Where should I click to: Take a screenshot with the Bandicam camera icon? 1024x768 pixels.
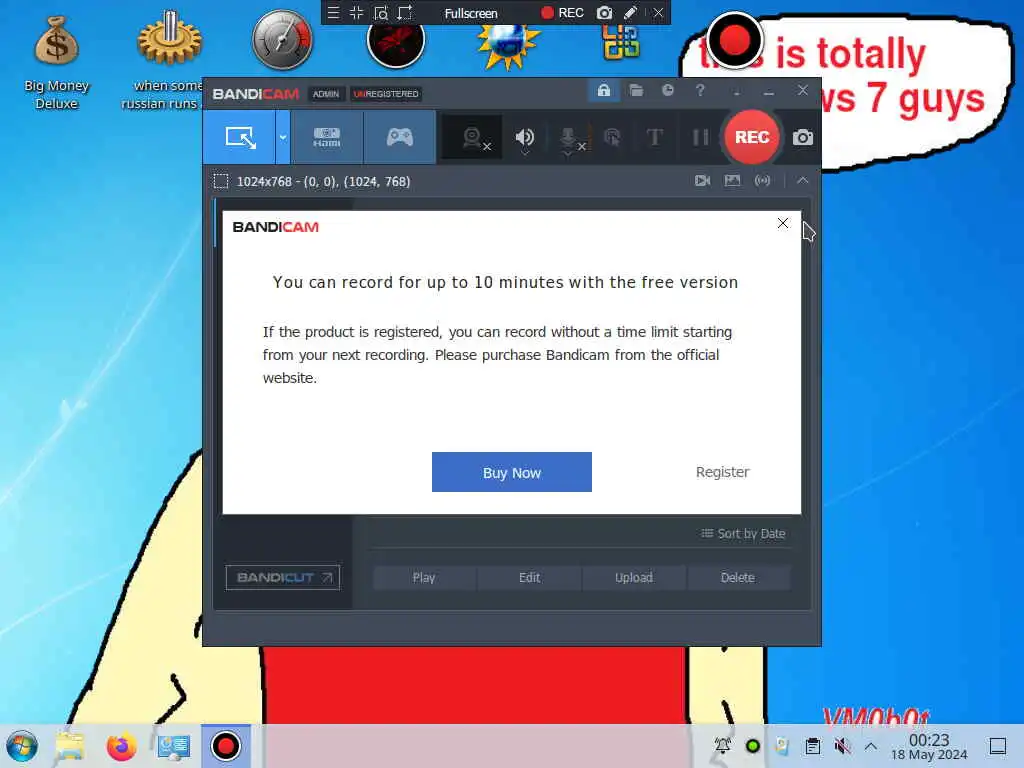coord(803,138)
